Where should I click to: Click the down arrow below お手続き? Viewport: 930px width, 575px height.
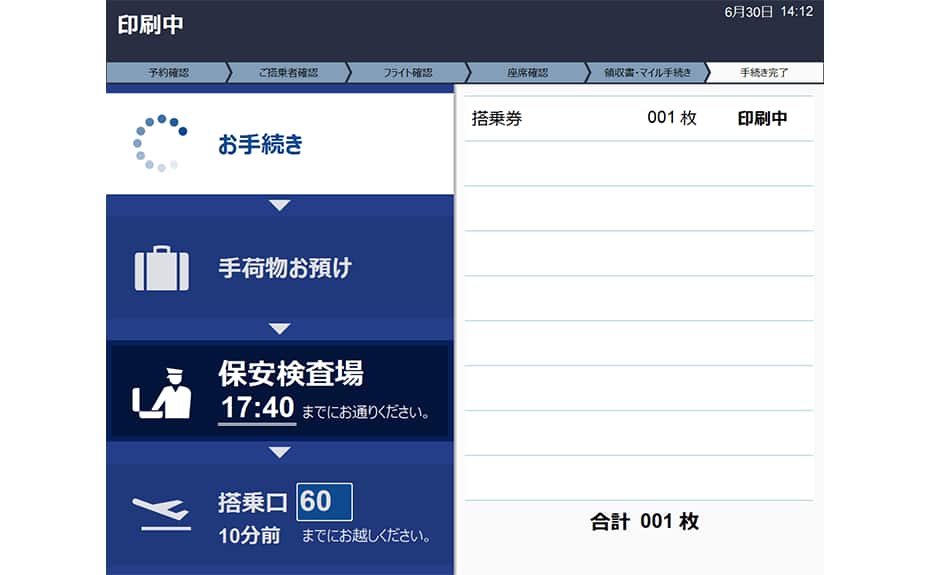[280, 205]
